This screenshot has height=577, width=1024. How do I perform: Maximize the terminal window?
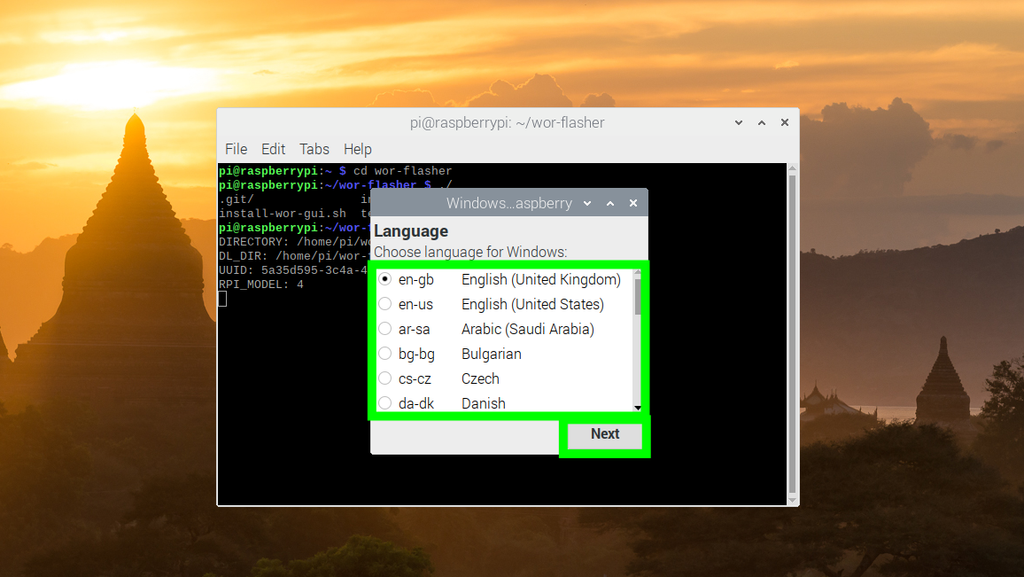[x=761, y=122]
